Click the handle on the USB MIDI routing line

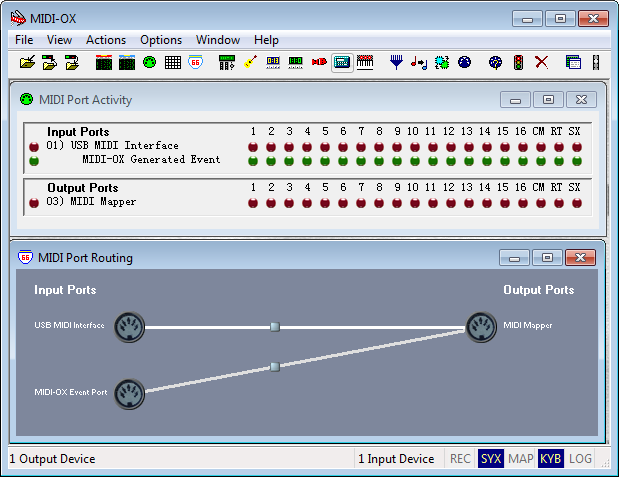coord(274,326)
